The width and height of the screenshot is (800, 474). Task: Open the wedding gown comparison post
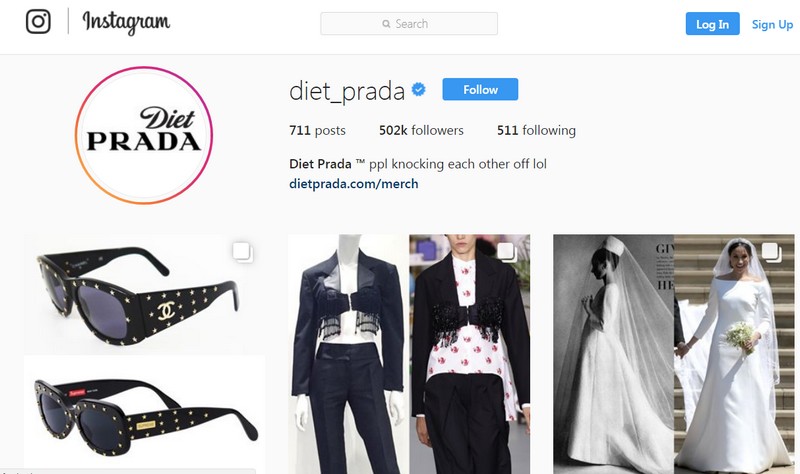point(673,354)
